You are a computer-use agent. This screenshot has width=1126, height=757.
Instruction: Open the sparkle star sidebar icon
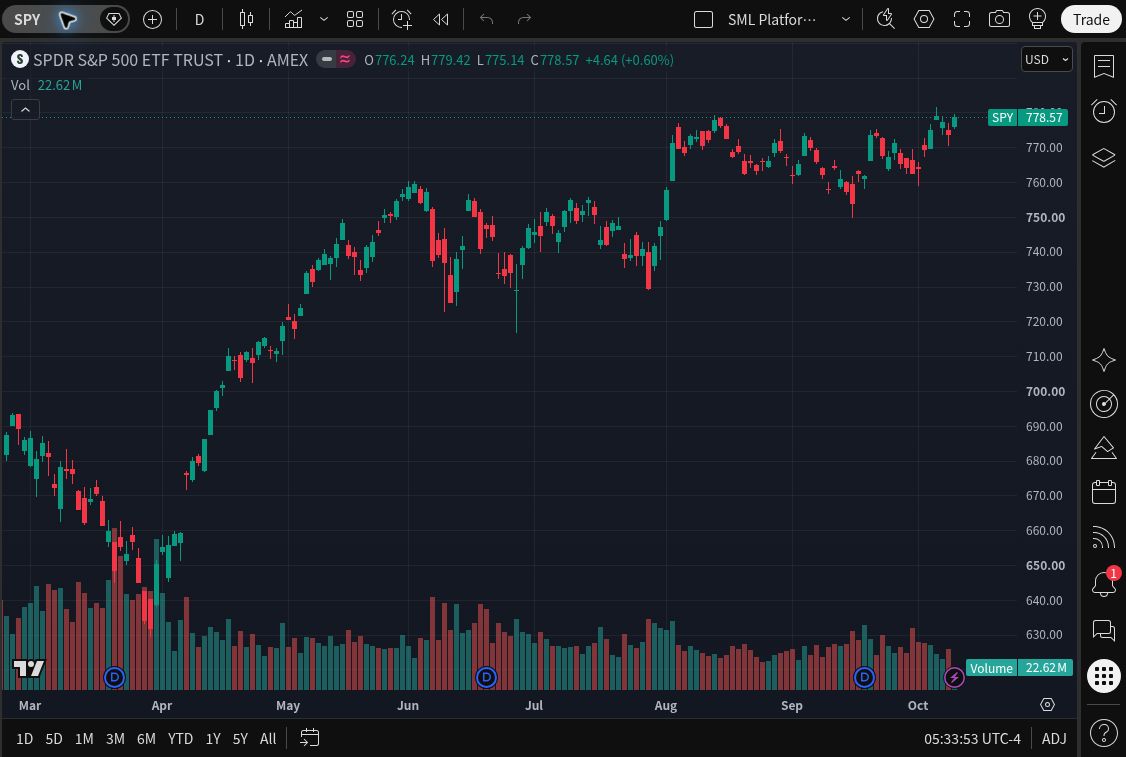pyautogui.click(x=1104, y=360)
